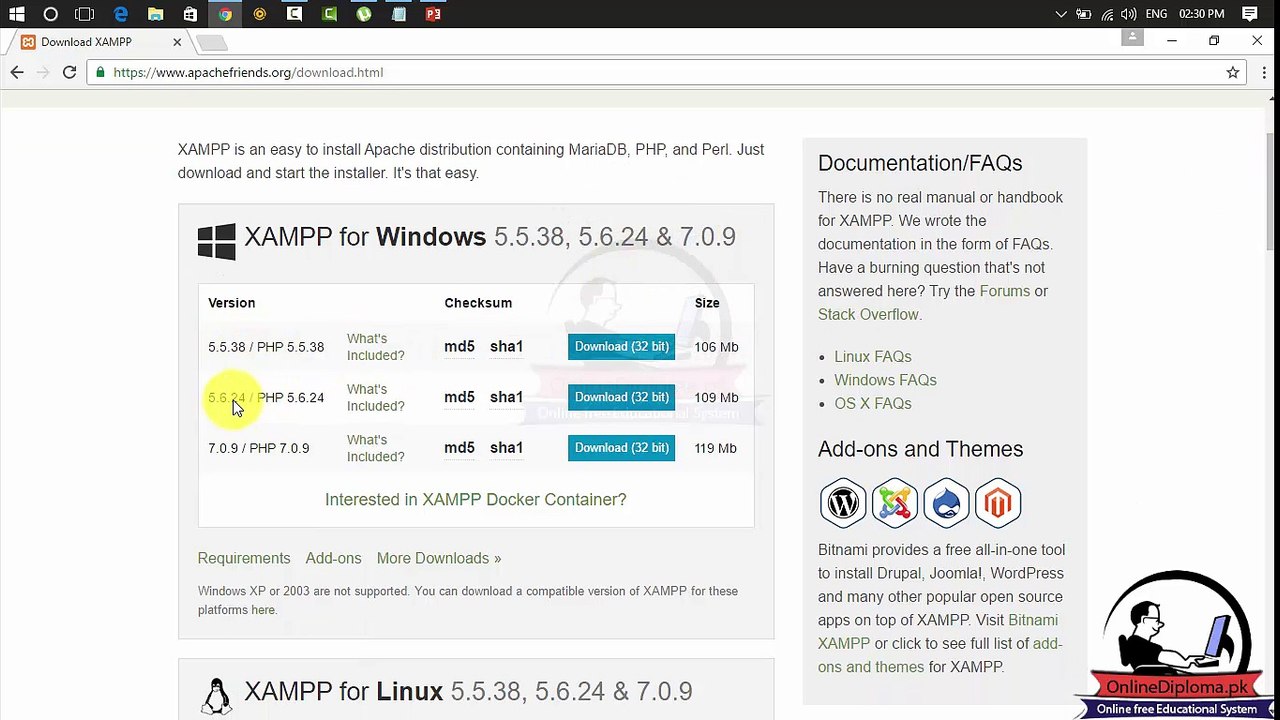
Task: Click the 106 Mb size value
Action: click(x=716, y=347)
